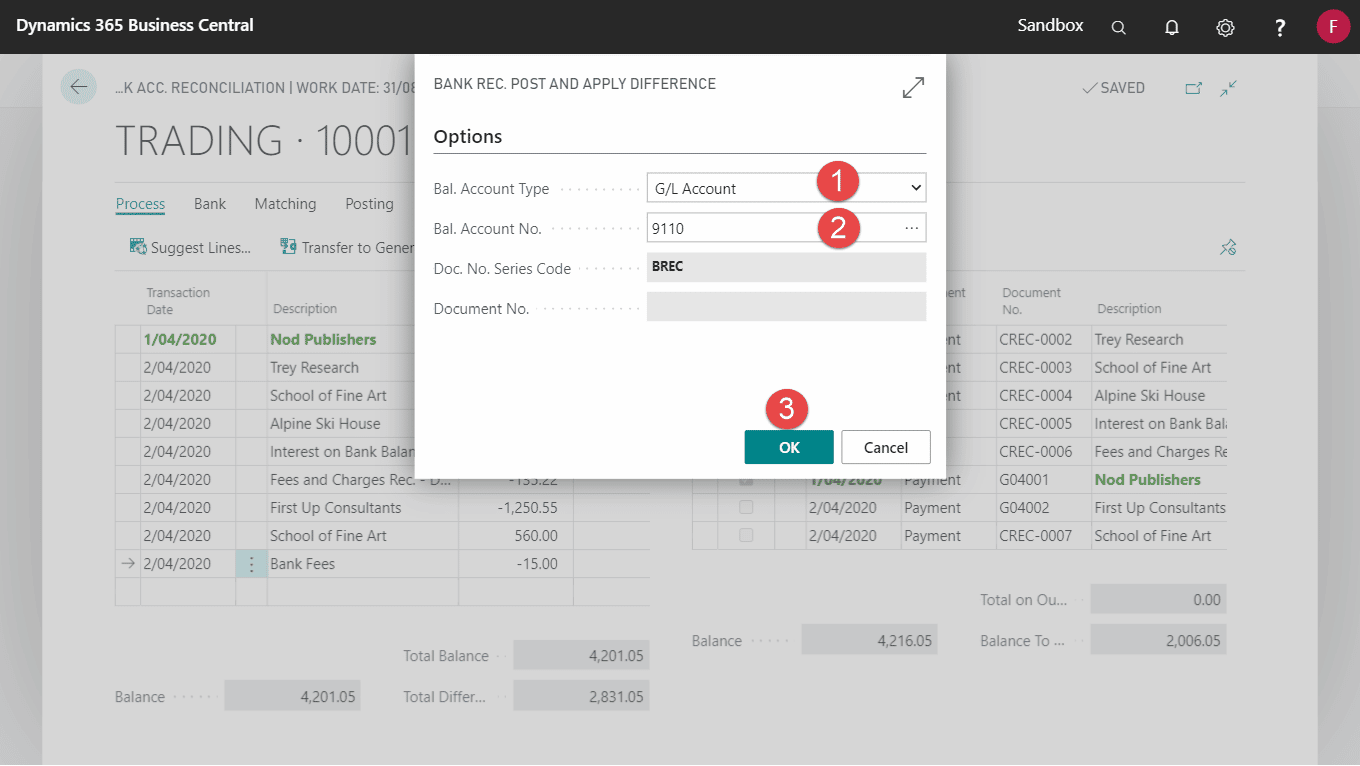Click document number CREC-0002
Viewport: 1360px width, 766px height.
pos(1035,340)
